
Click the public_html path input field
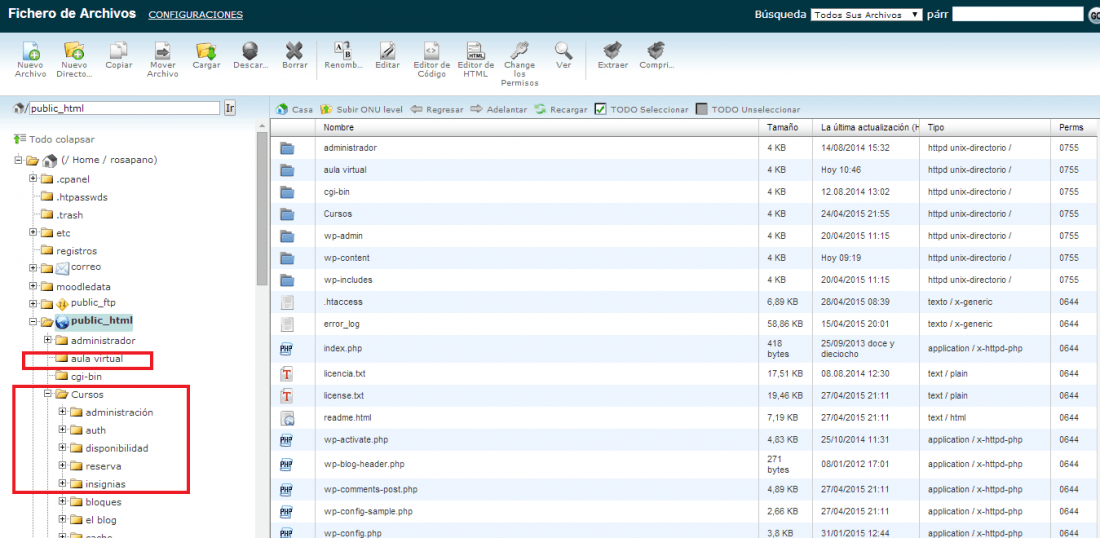pyautogui.click(x=124, y=108)
